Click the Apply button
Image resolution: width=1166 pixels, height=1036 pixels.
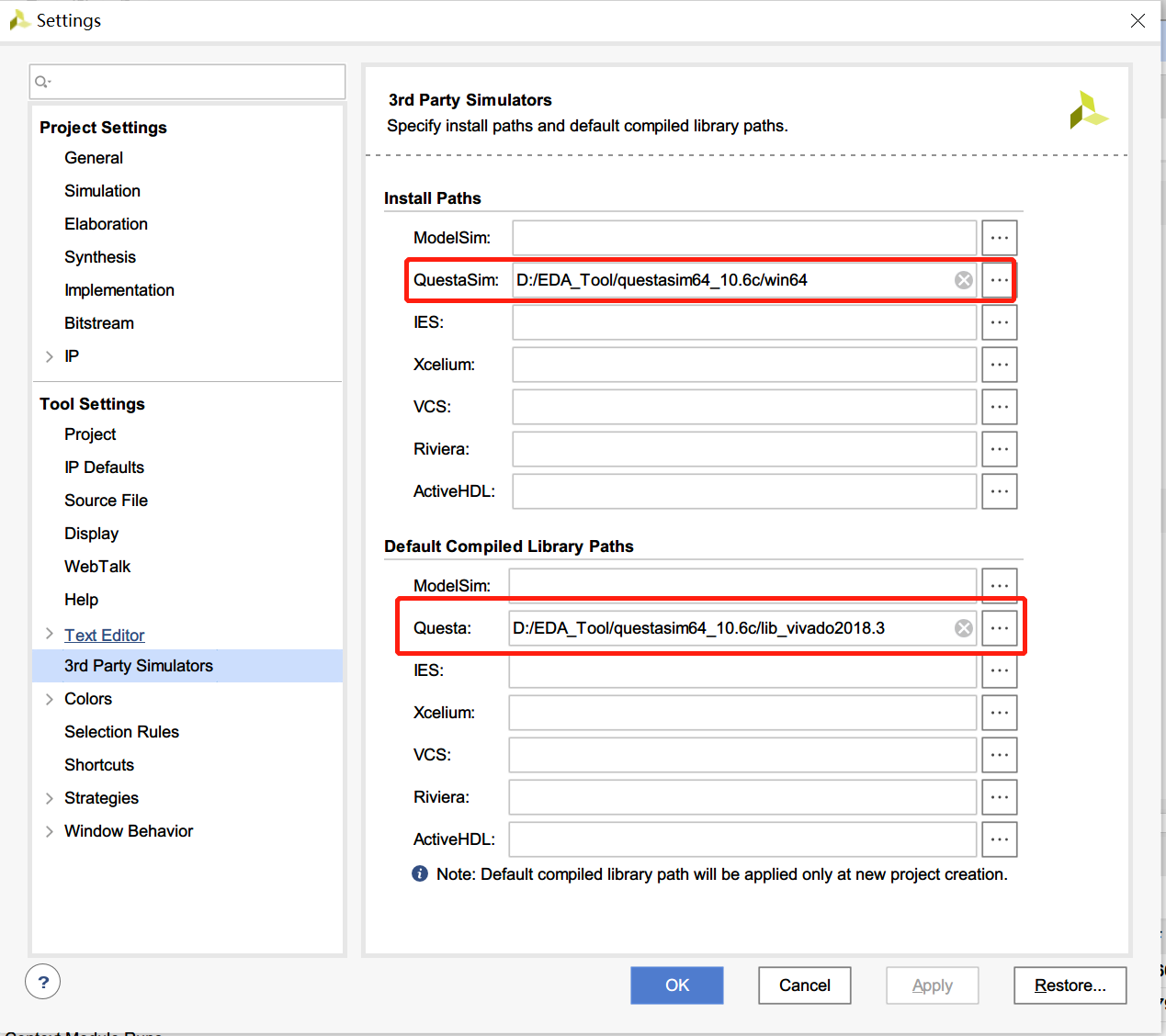click(933, 985)
